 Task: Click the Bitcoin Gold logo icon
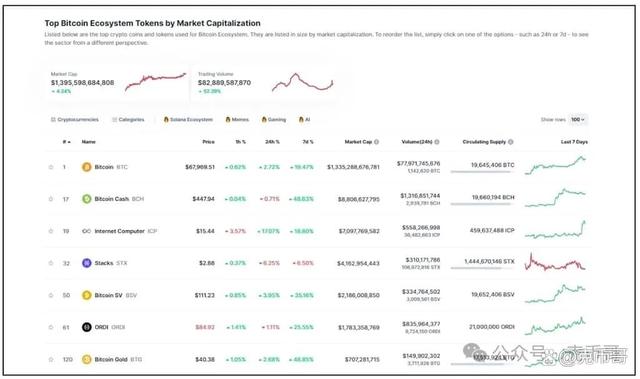click(x=87, y=359)
